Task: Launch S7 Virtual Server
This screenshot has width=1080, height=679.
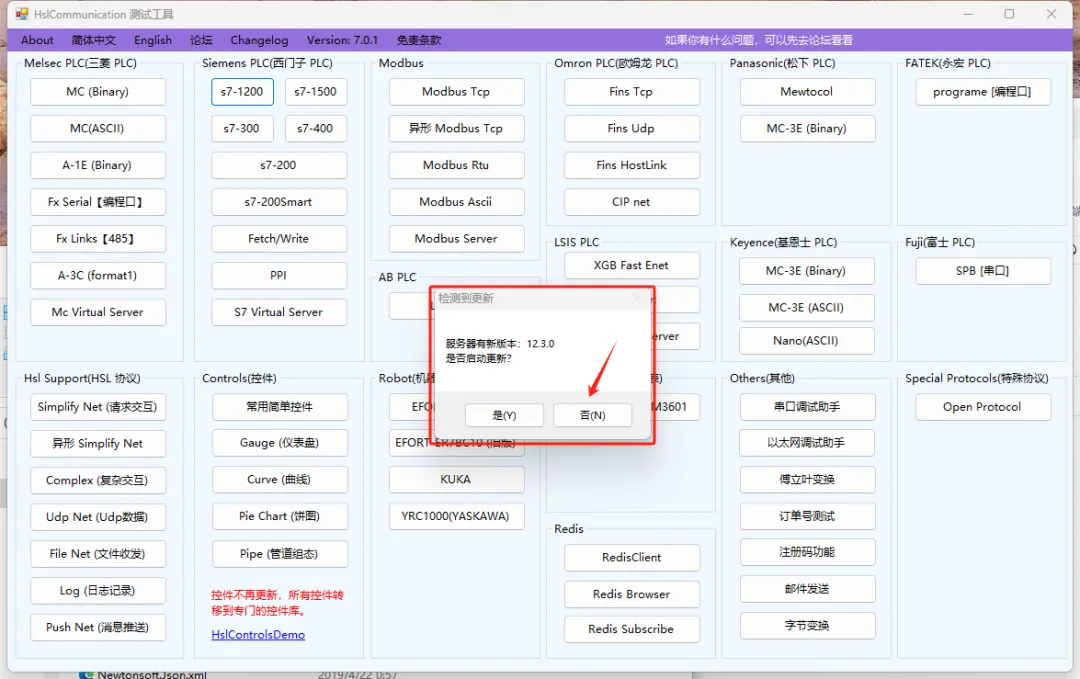Action: tap(279, 312)
